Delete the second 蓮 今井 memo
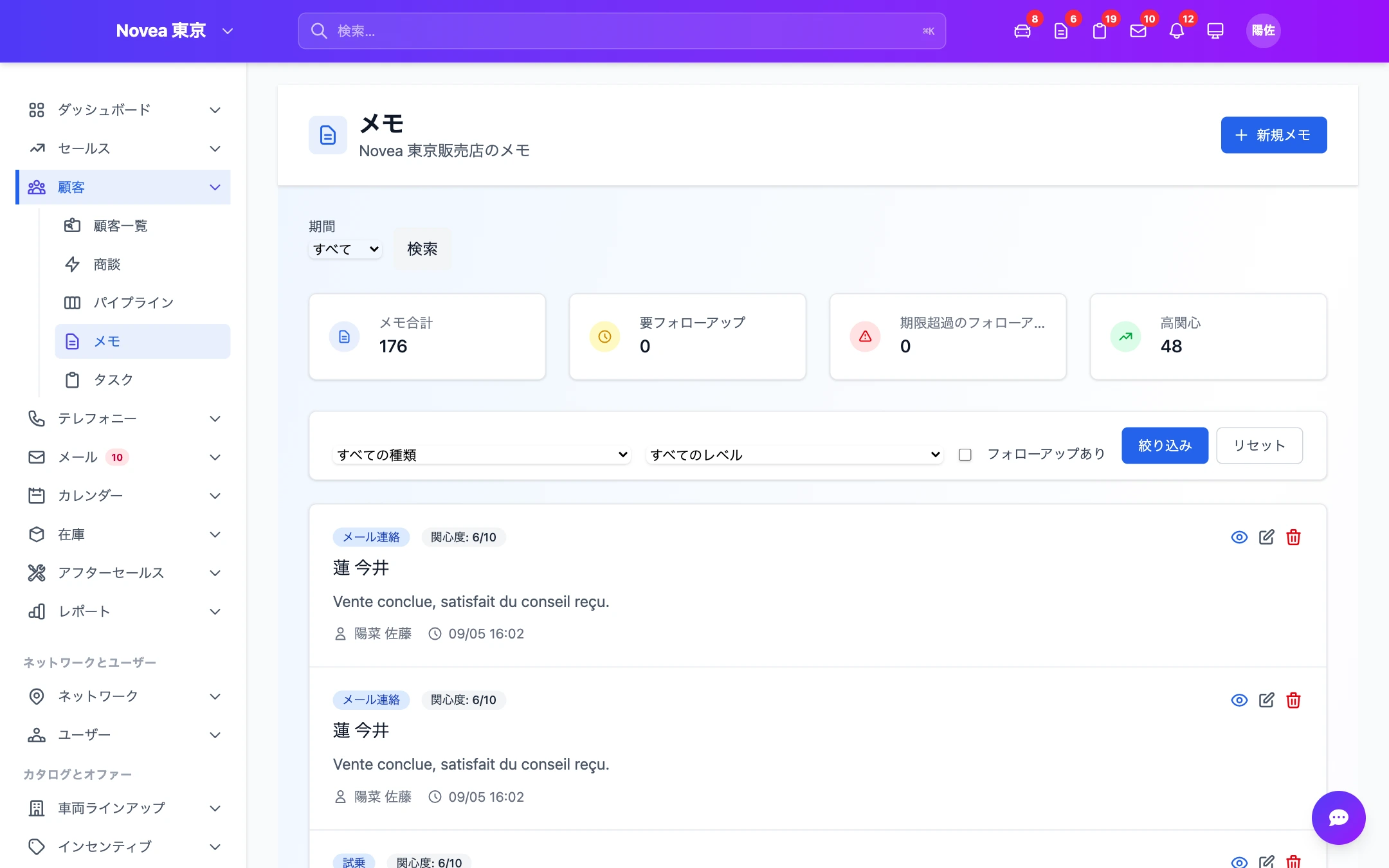 [x=1293, y=700]
